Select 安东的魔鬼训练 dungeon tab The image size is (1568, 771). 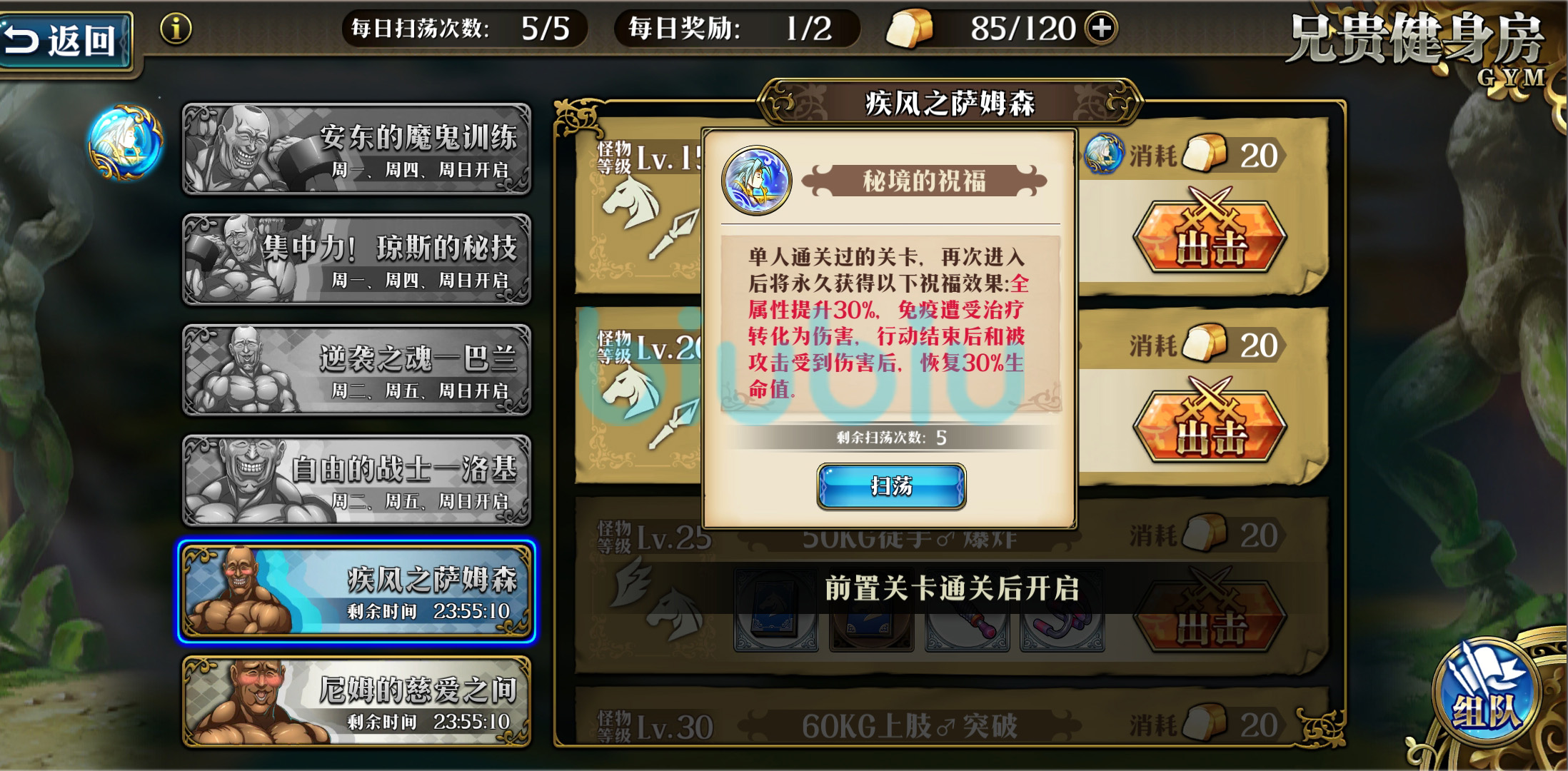click(356, 148)
